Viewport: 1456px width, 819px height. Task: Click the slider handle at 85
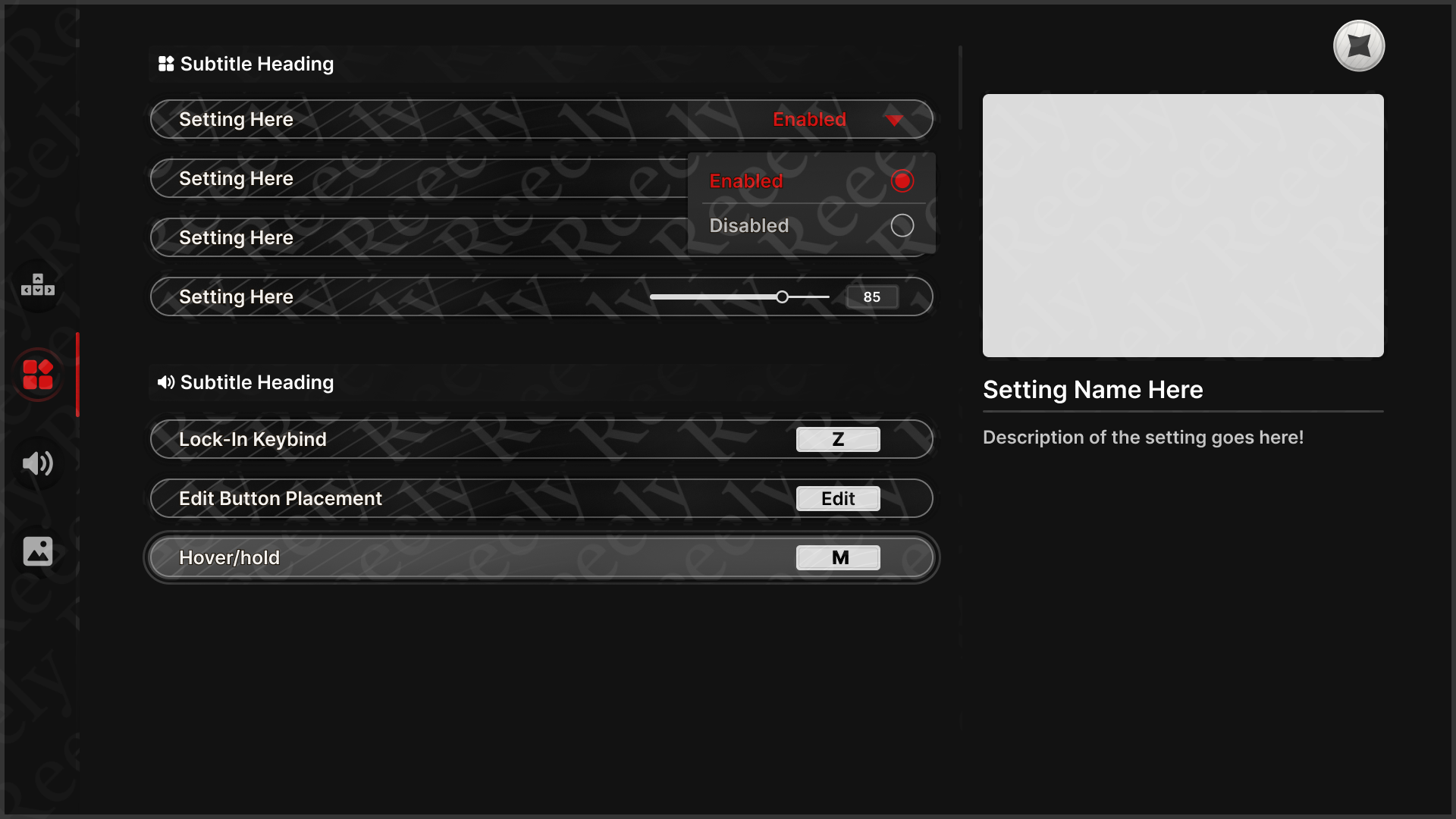(782, 297)
